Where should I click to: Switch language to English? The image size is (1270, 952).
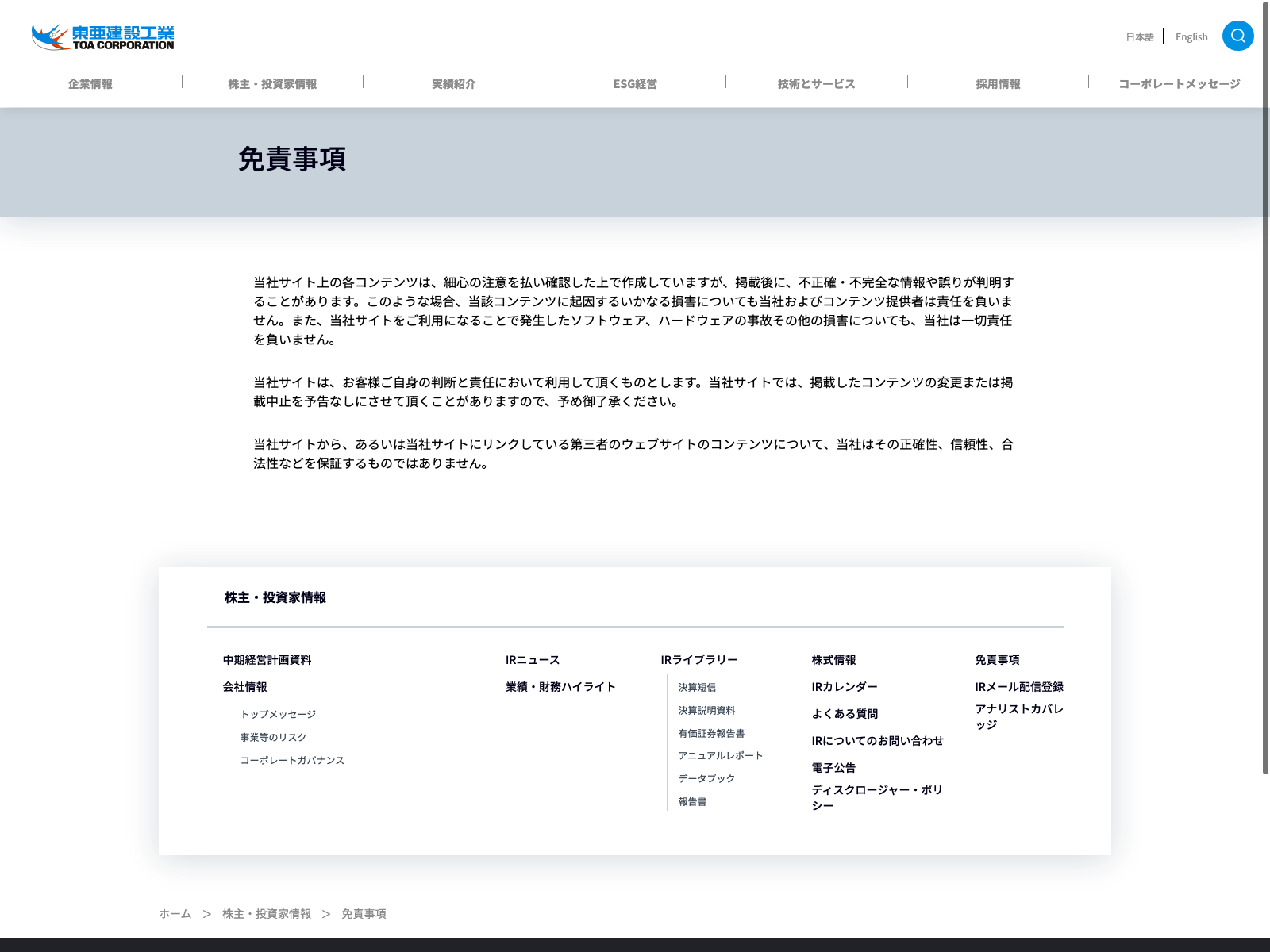[x=1191, y=36]
